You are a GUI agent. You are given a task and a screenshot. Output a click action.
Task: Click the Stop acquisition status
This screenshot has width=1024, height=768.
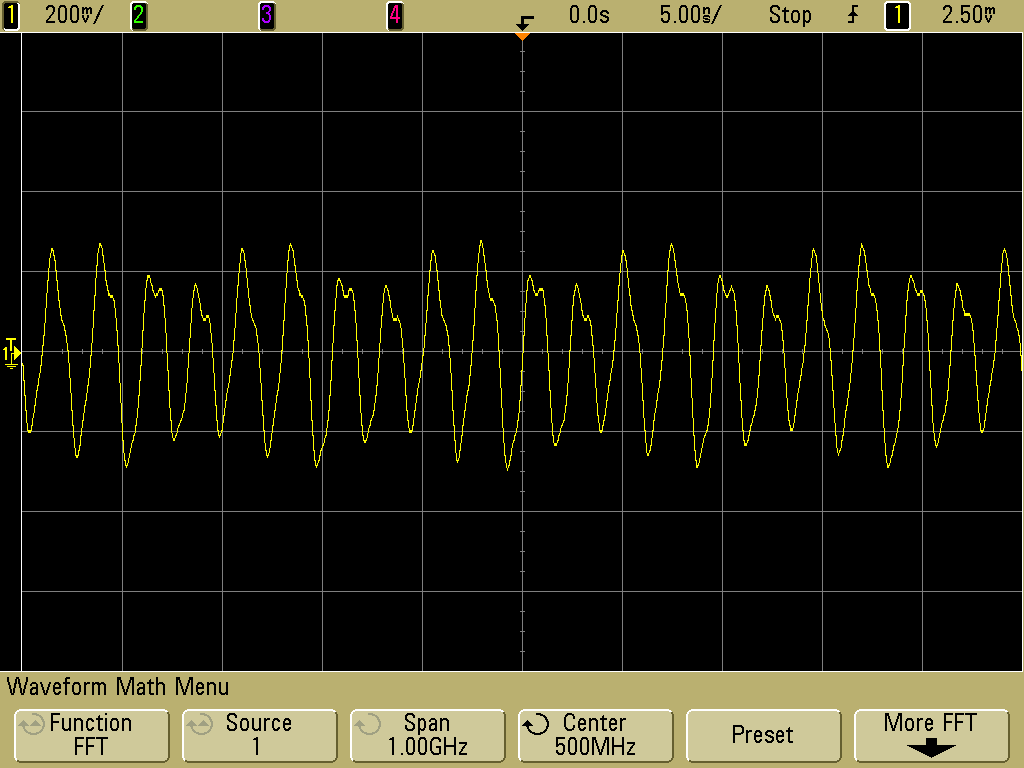(x=789, y=15)
